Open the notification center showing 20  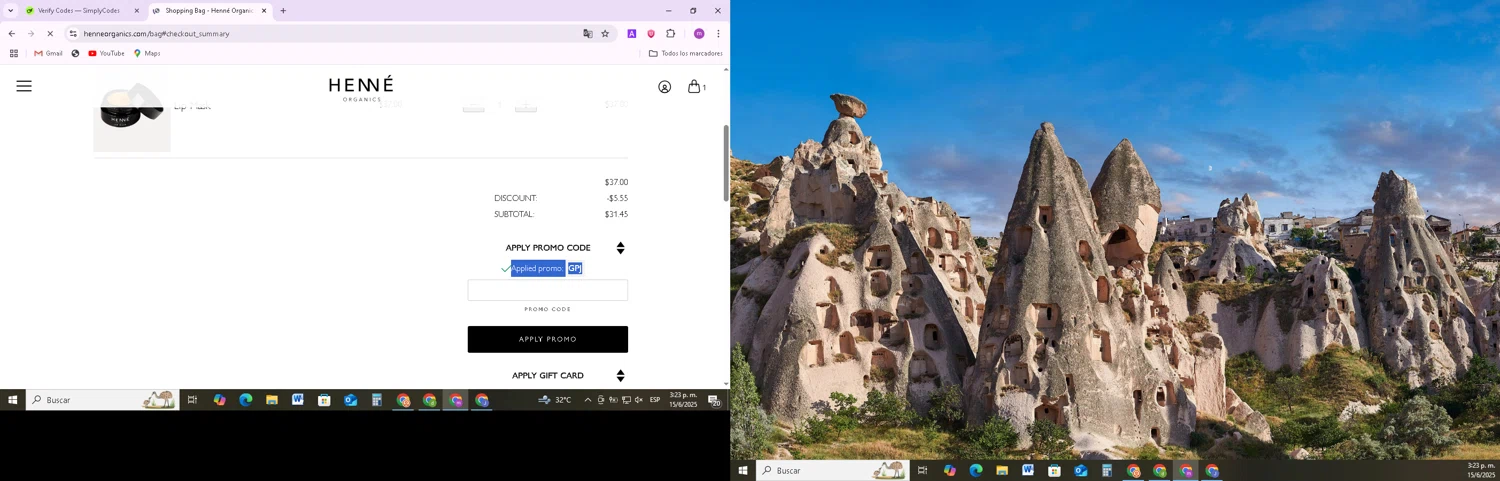point(715,400)
